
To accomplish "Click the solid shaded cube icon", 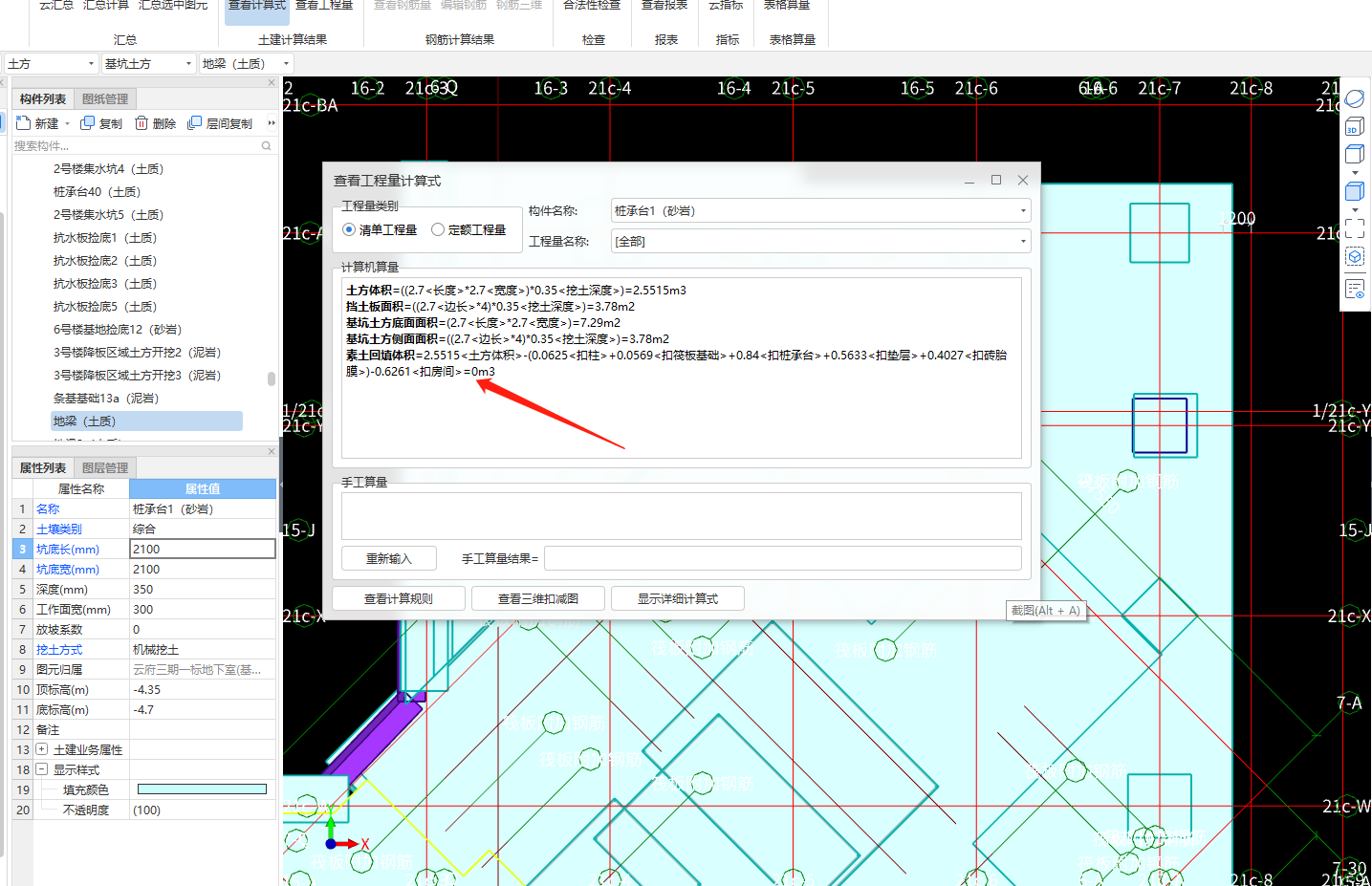I will 1354,191.
